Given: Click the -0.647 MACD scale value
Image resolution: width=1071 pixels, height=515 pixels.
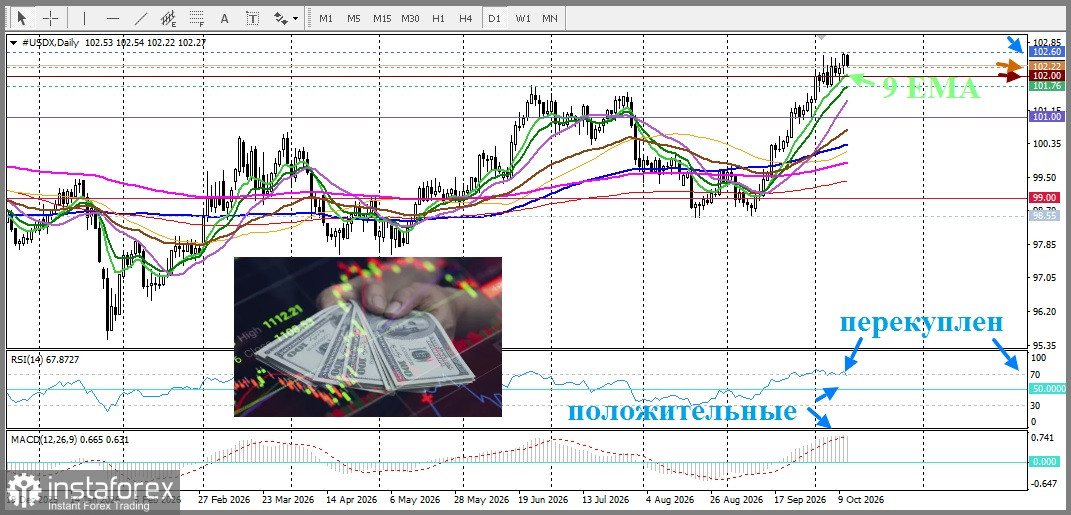Looking at the screenshot, I should point(1044,484).
